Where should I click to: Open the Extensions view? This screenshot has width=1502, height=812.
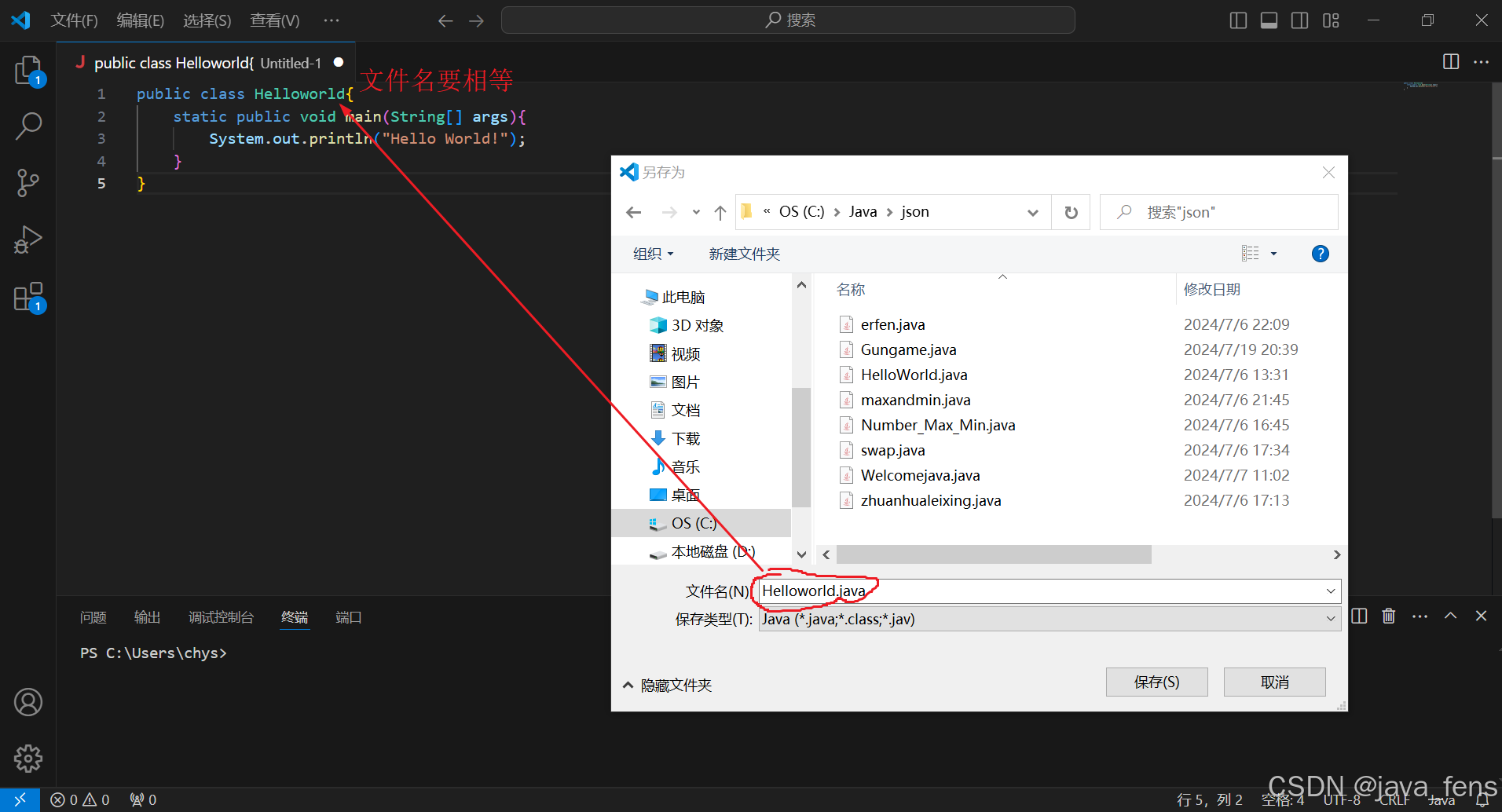28,297
